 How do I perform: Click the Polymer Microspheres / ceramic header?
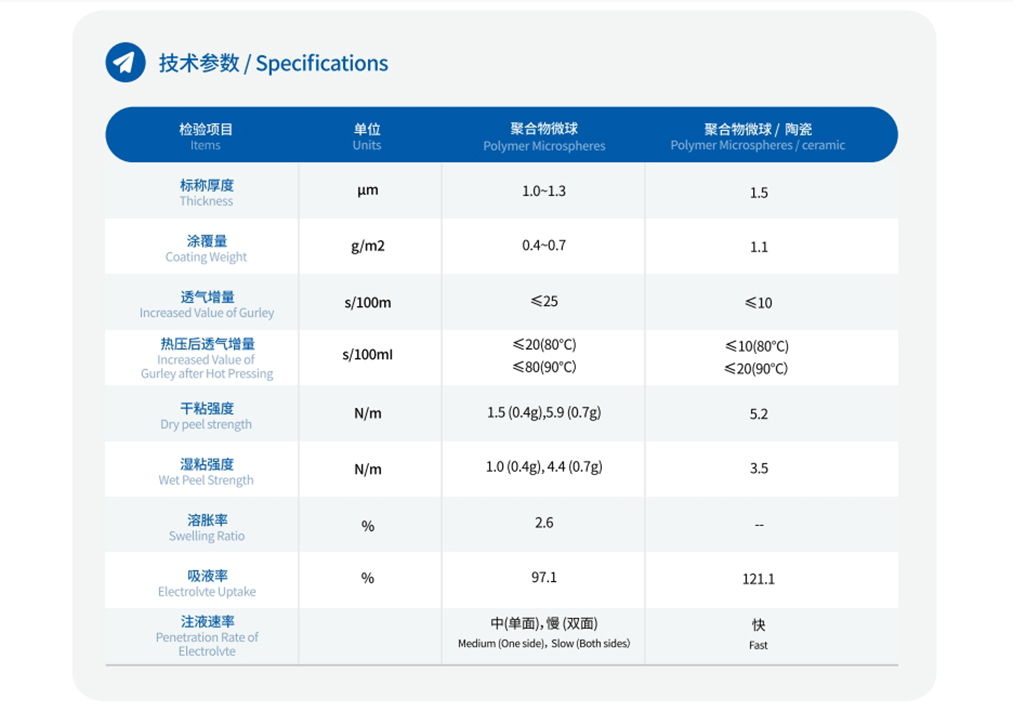click(x=758, y=136)
